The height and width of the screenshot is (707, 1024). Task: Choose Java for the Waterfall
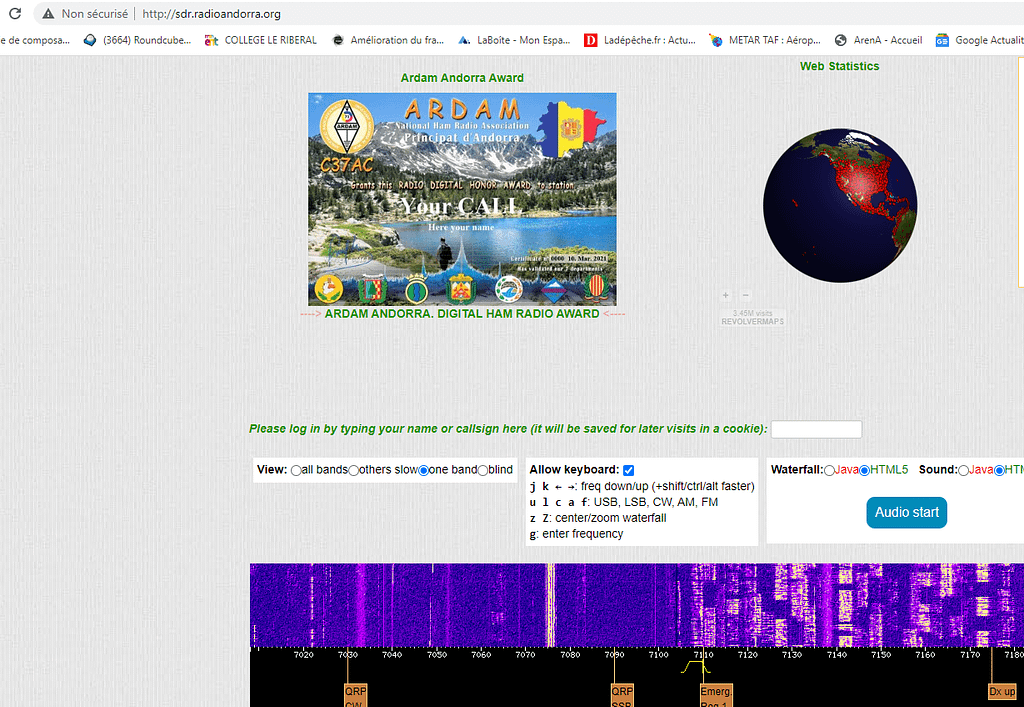[829, 471]
